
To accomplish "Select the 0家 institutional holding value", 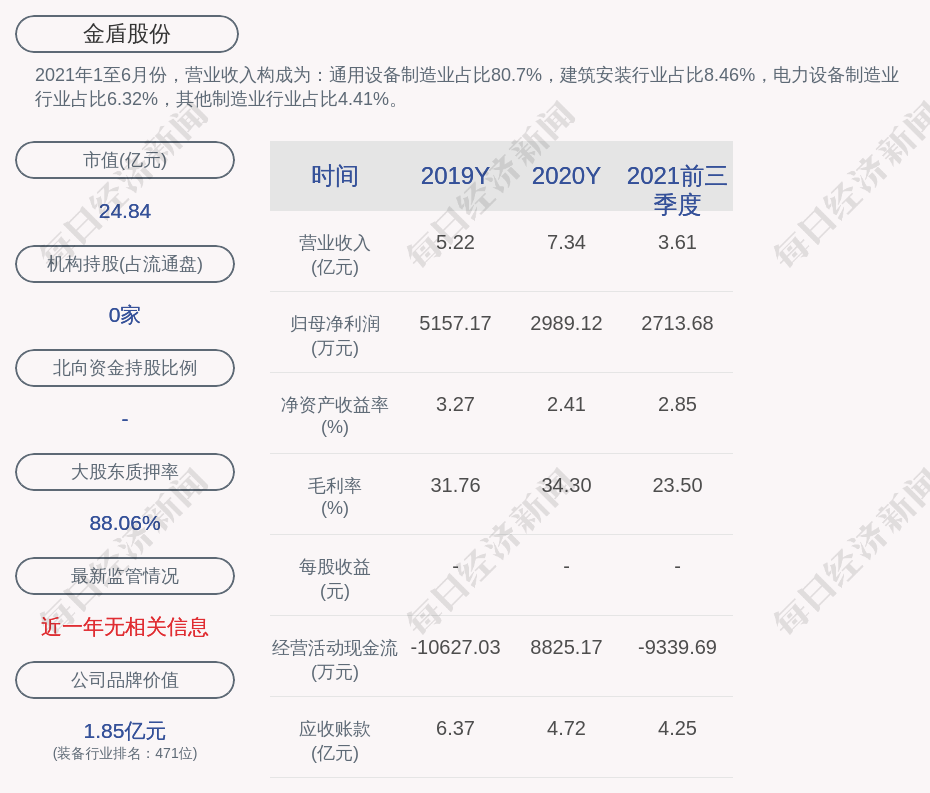I will [125, 315].
